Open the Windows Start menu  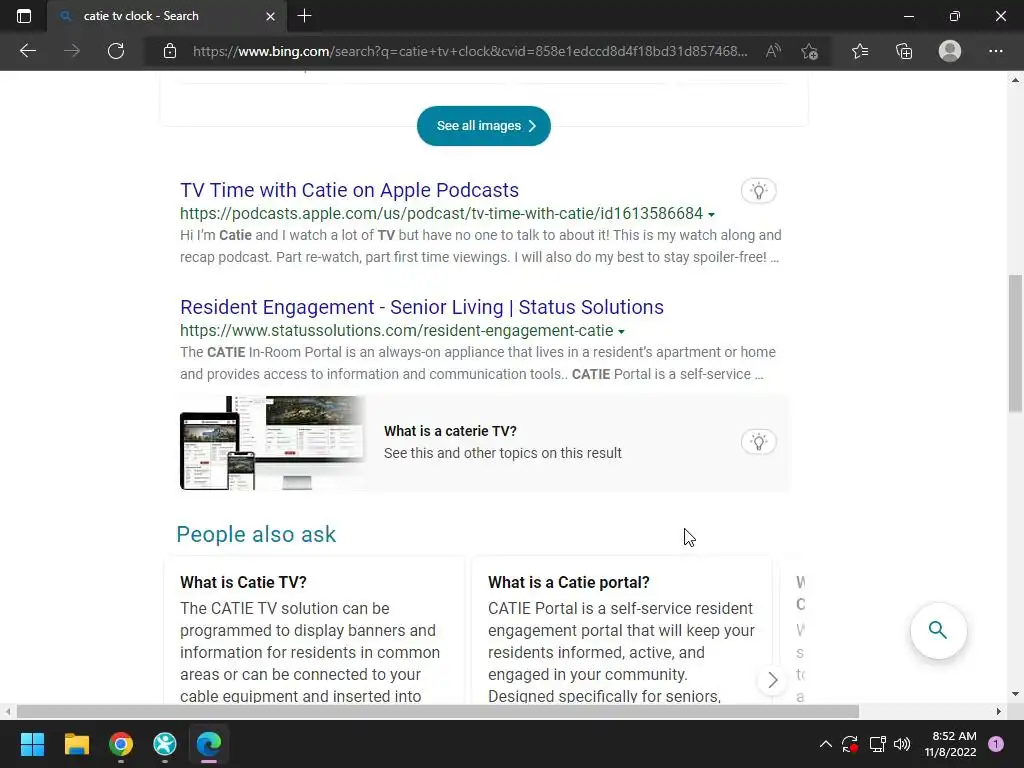coord(32,744)
